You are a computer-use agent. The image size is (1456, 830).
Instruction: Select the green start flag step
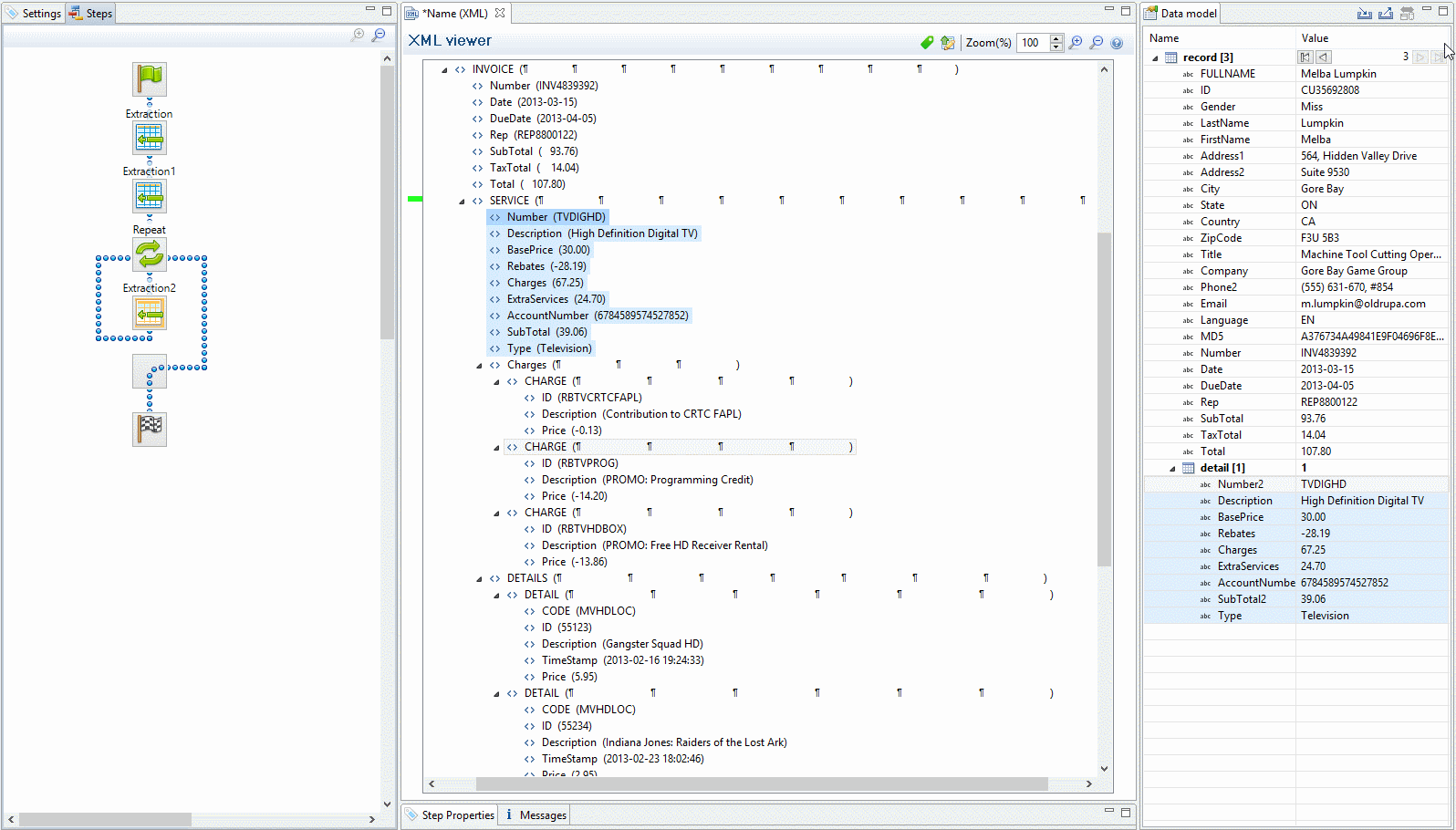[150, 79]
